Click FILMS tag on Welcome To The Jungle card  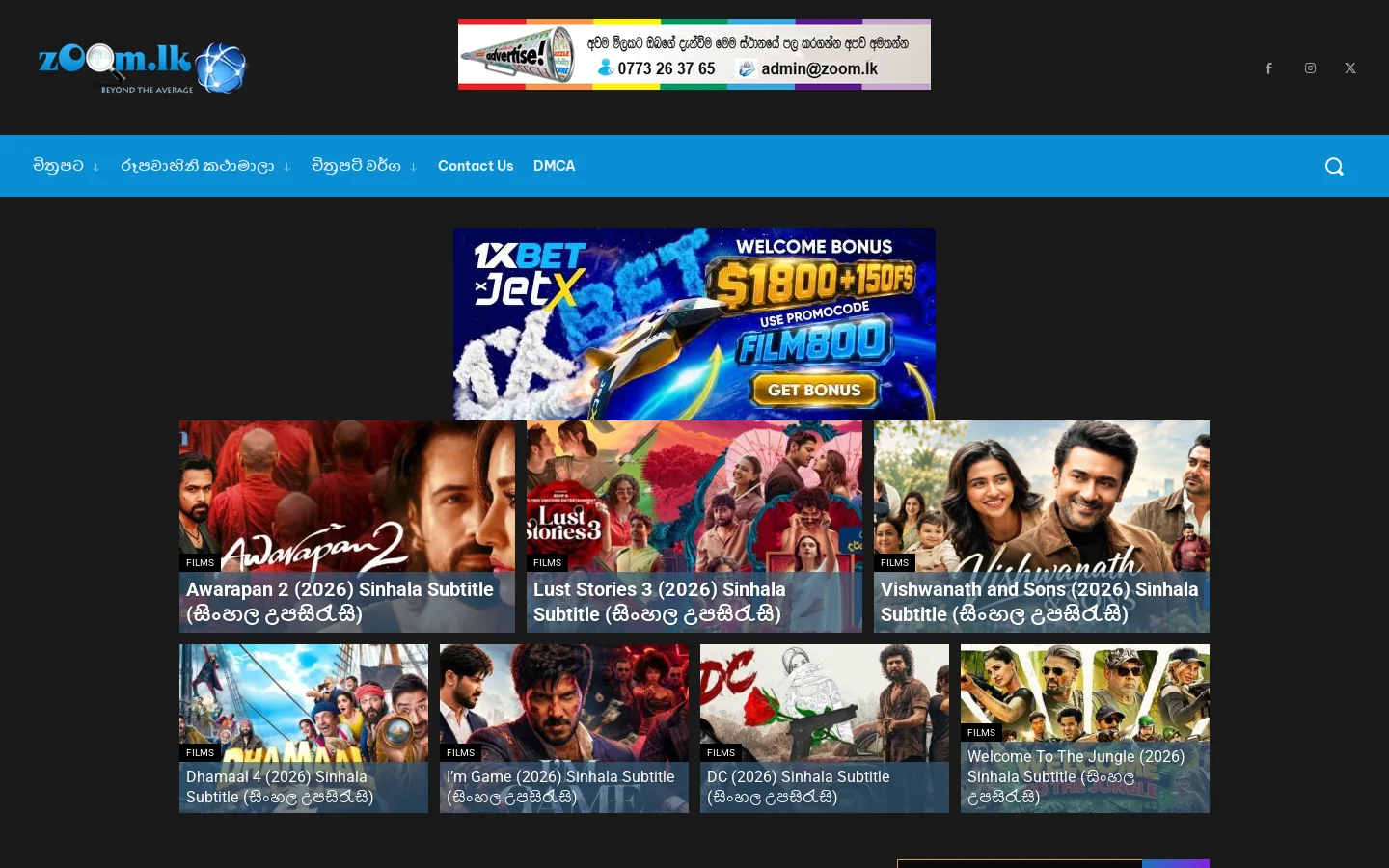[x=982, y=733]
